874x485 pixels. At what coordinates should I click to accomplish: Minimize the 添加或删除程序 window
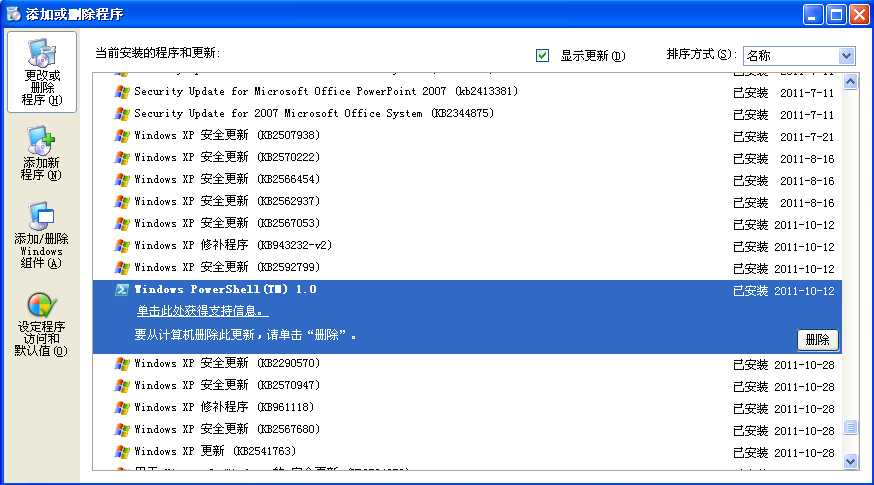[x=813, y=14]
